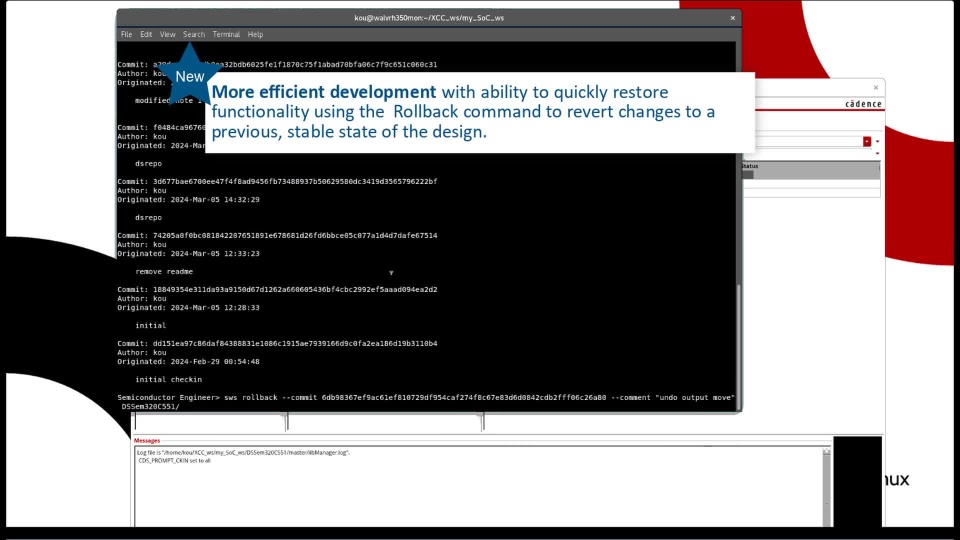Click the 'initial checkin' commit message
The width and height of the screenshot is (960, 540).
168,380
